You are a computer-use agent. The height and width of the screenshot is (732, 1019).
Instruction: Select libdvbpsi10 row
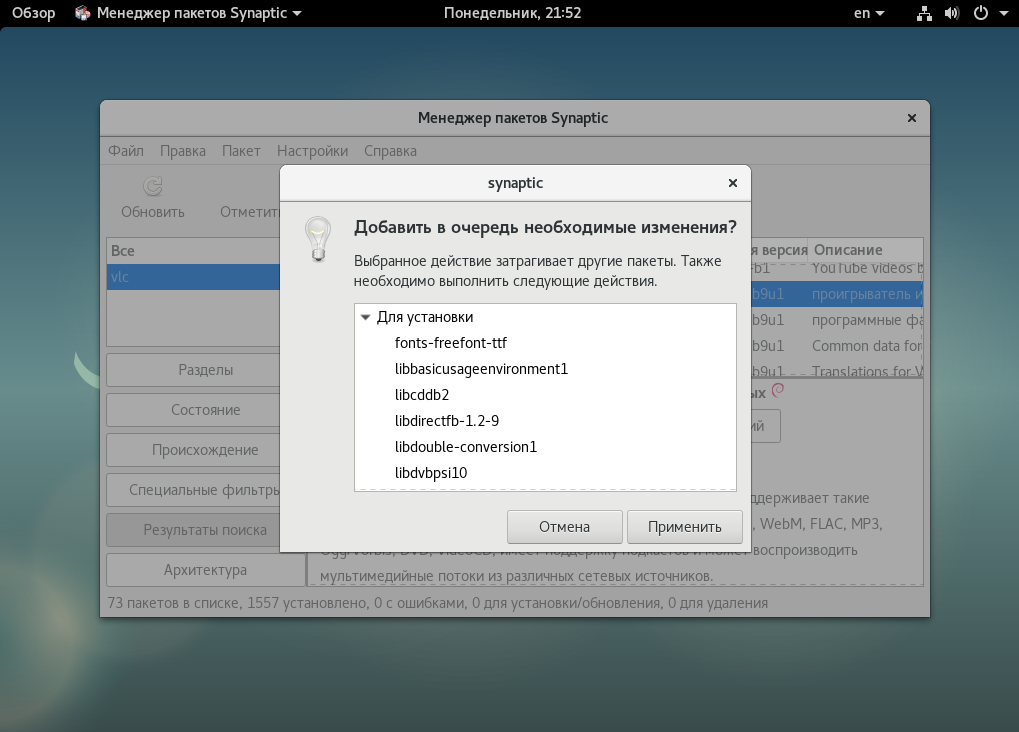(545, 473)
